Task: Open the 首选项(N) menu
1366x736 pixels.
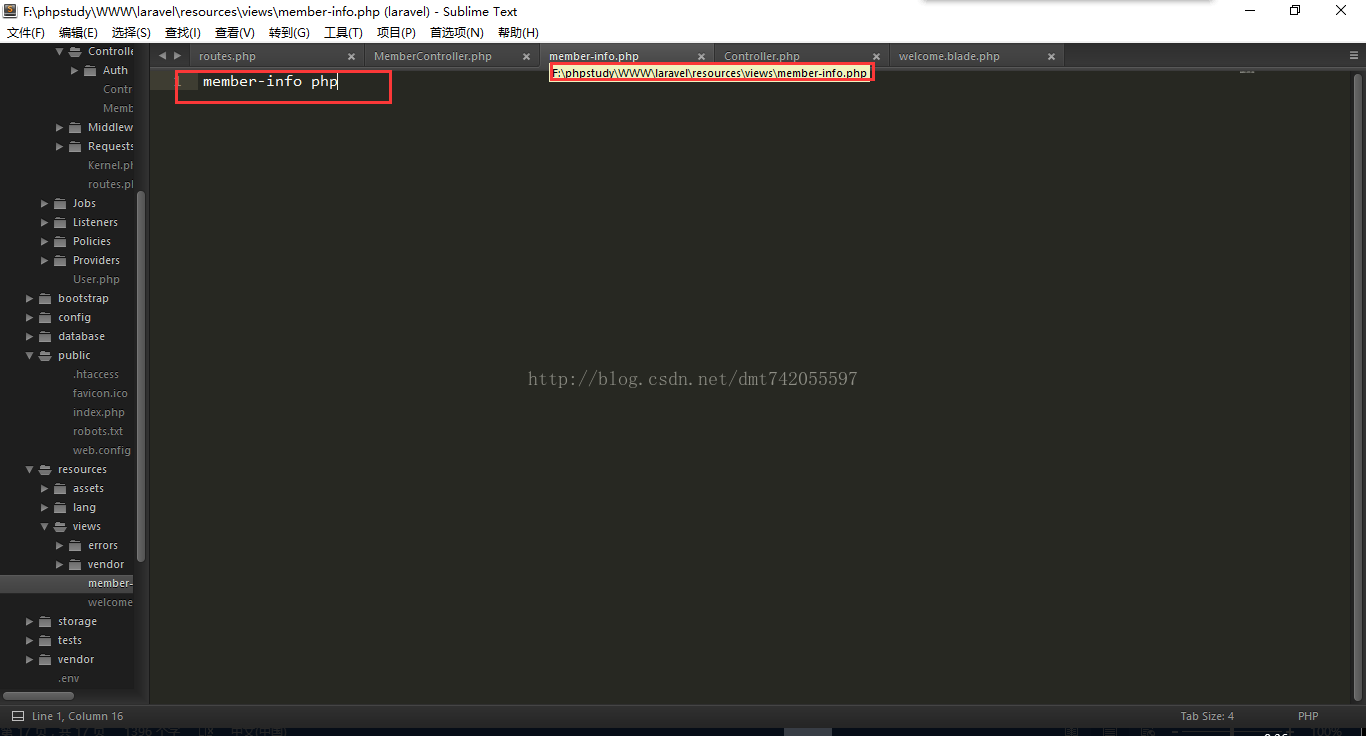Action: pos(457,33)
